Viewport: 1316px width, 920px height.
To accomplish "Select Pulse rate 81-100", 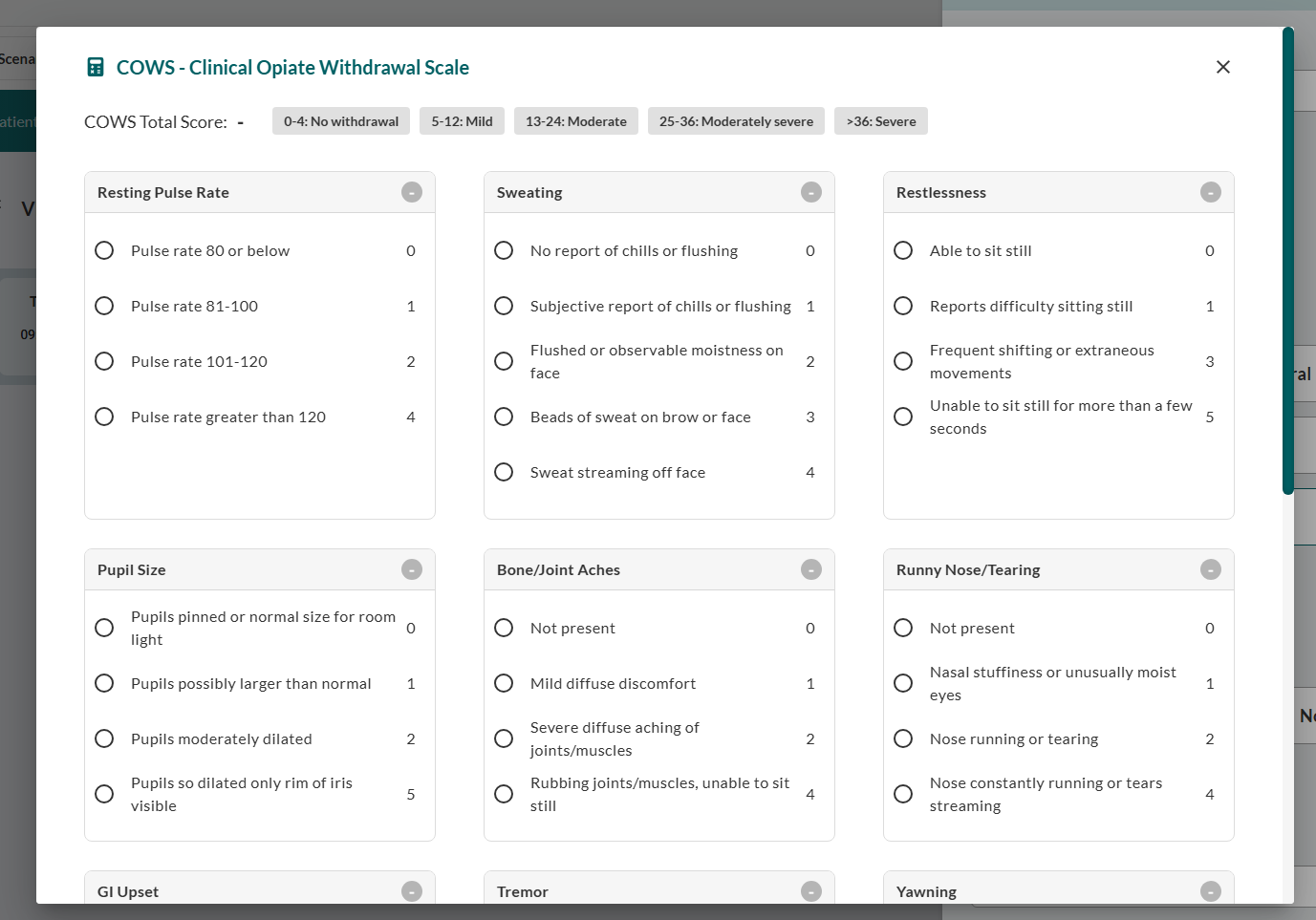I will coord(104,306).
